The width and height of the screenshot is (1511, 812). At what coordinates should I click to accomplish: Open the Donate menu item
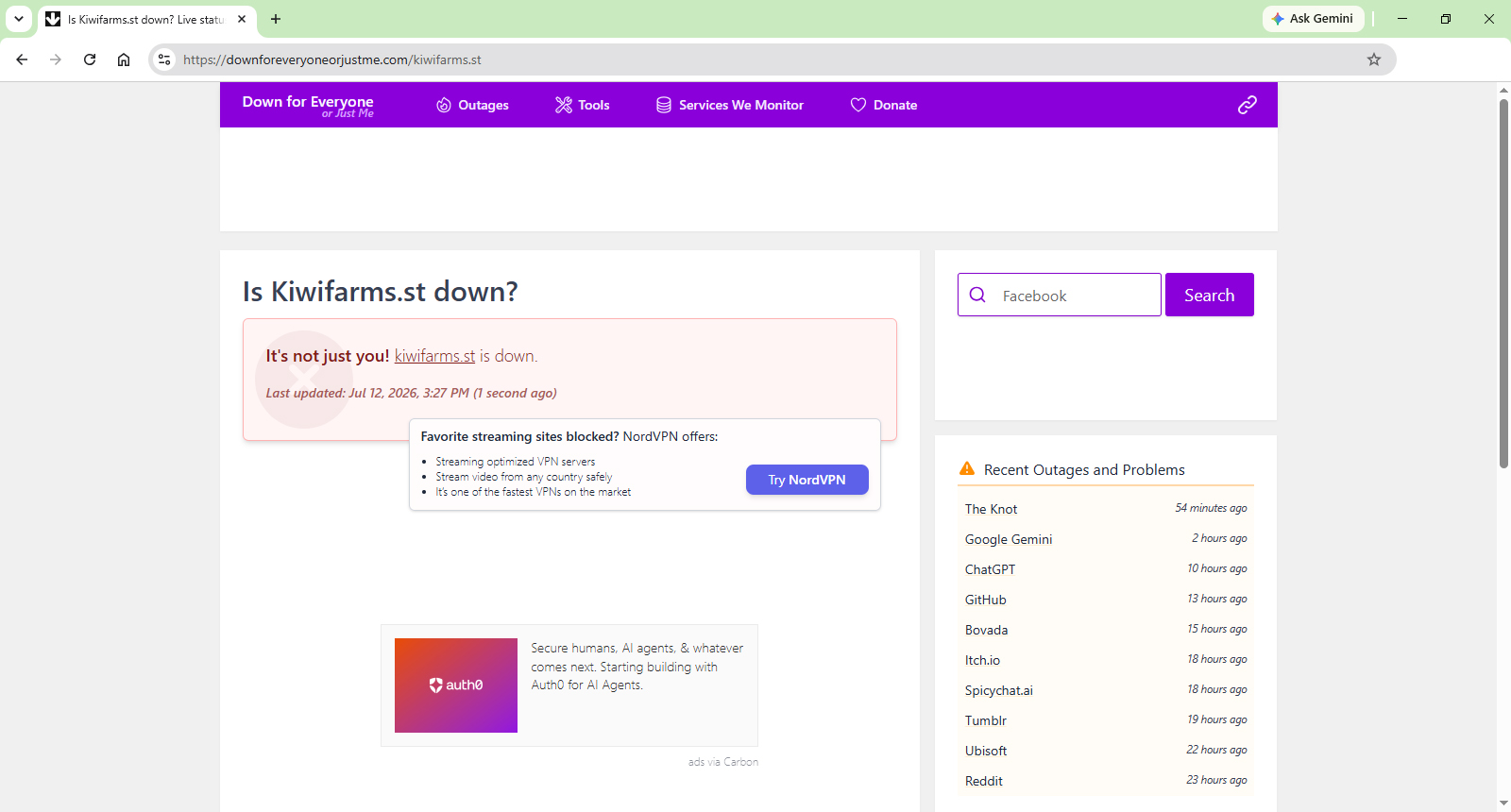click(884, 105)
